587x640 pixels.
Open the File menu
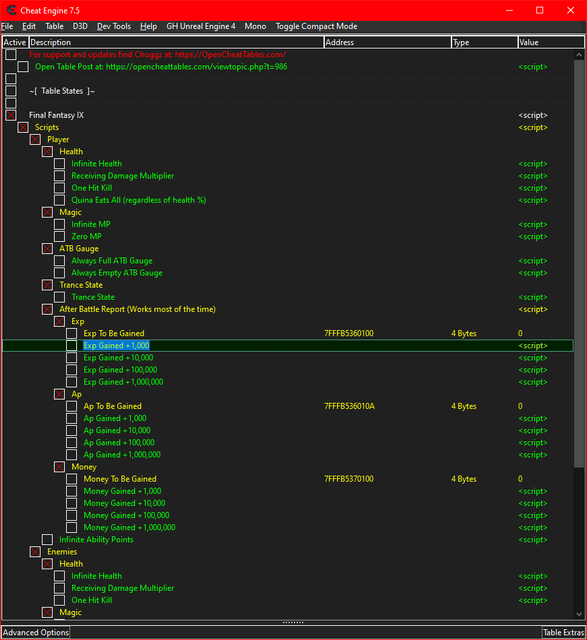coord(7,27)
